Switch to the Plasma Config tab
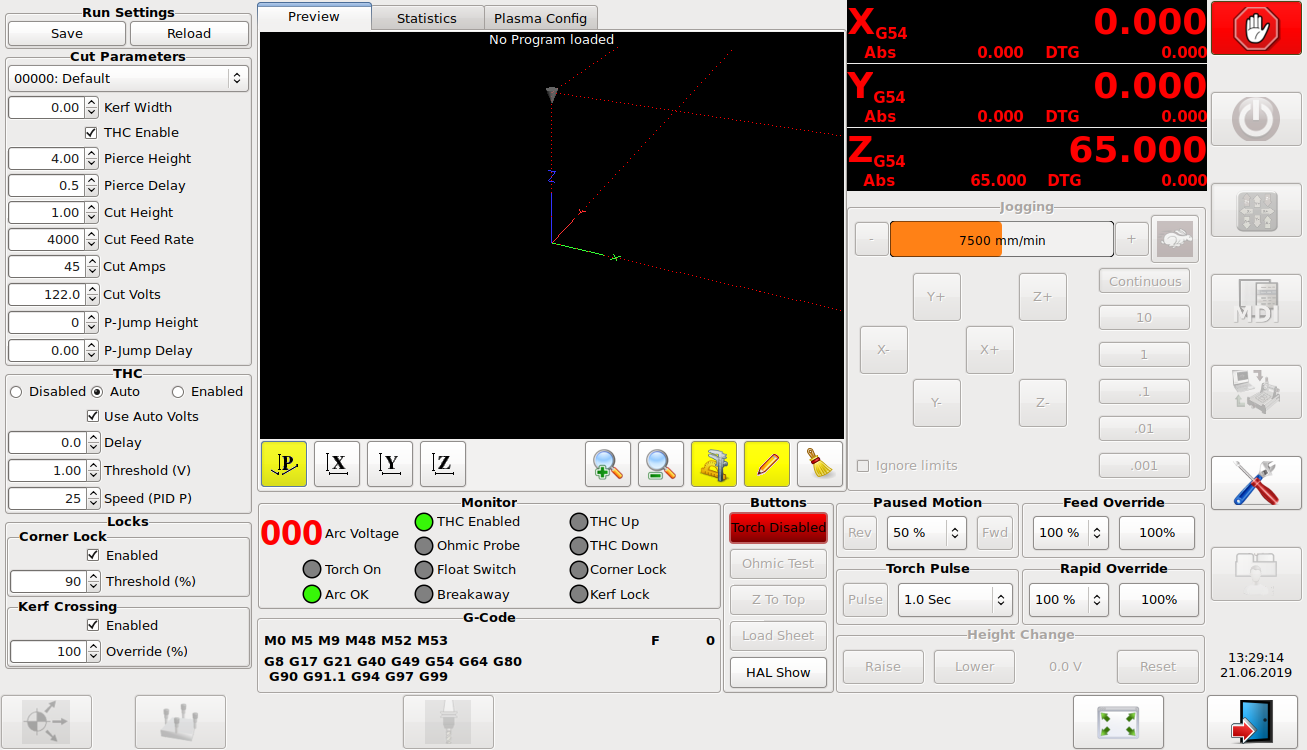This screenshot has height=750, width=1307. [541, 18]
